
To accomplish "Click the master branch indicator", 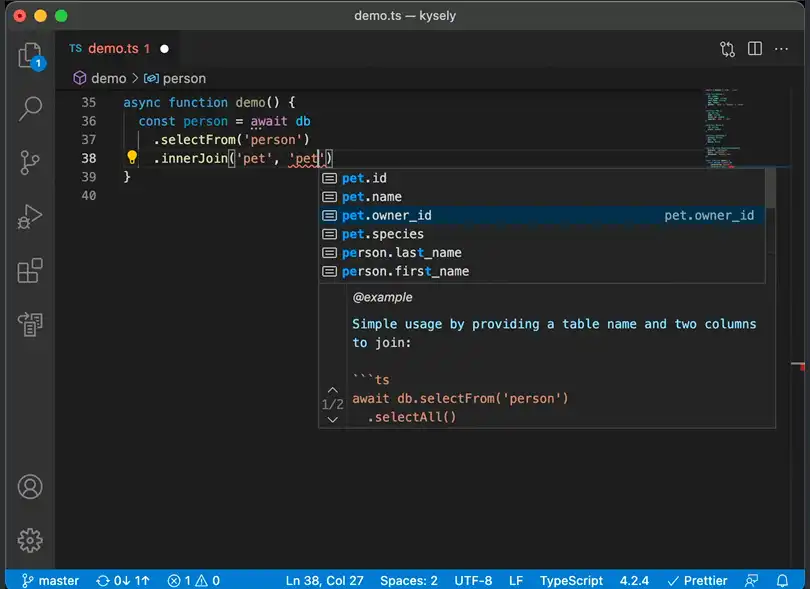I will [x=51, y=581].
